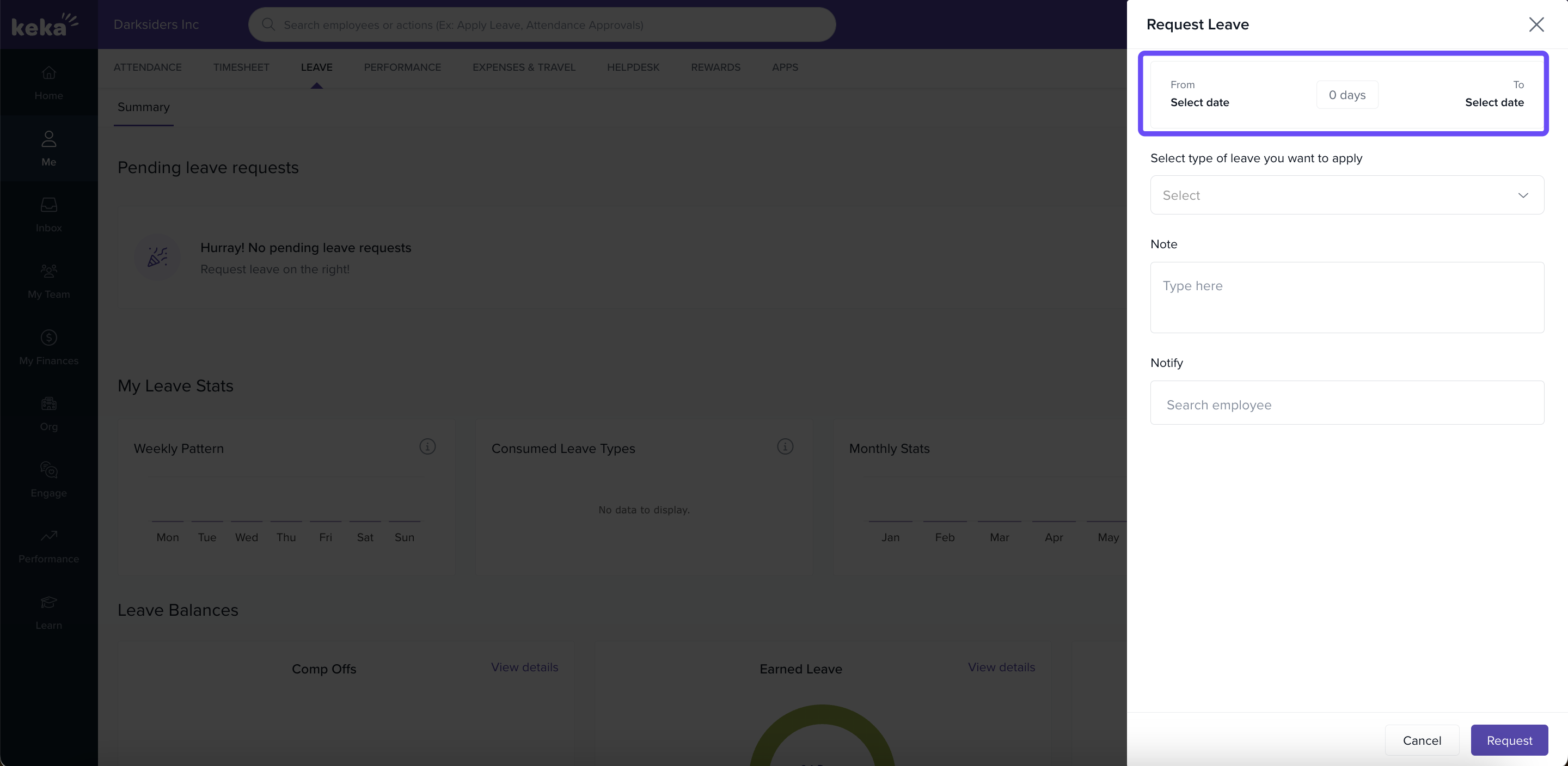1568x766 pixels.
Task: Open the From date picker
Action: pos(1199,102)
